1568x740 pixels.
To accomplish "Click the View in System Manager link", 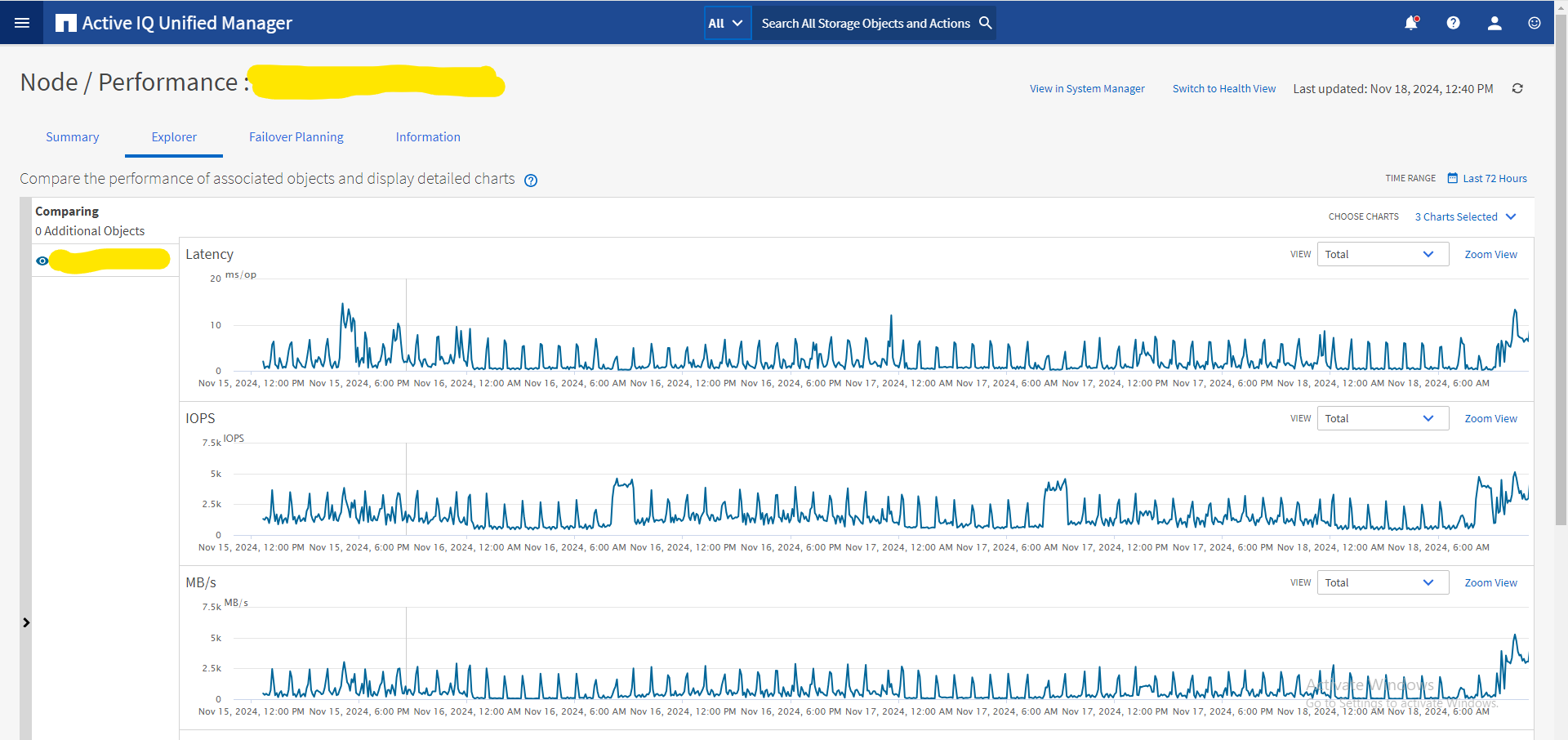I will tap(1086, 88).
